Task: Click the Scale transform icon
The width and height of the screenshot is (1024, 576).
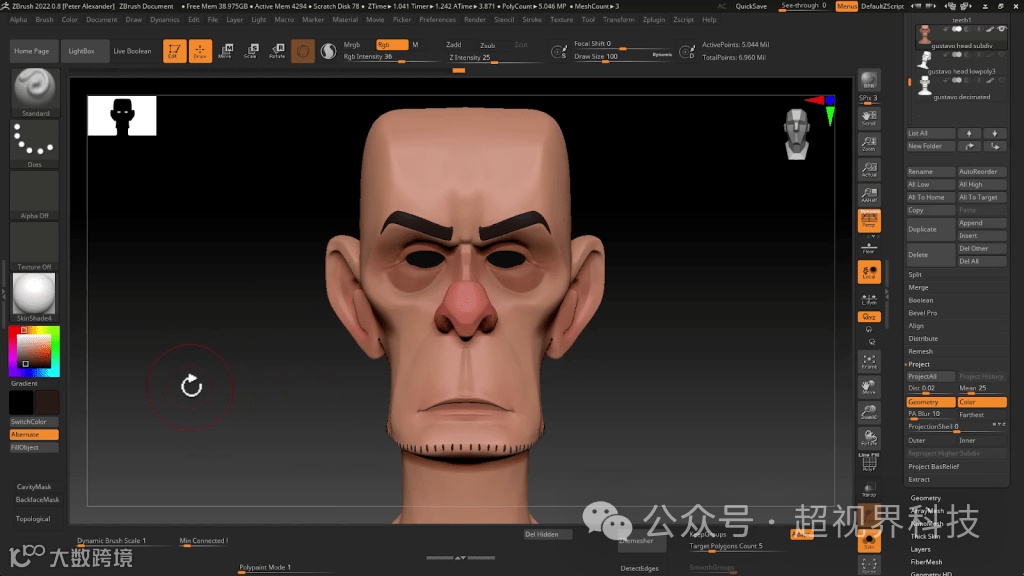Action: coord(251,51)
